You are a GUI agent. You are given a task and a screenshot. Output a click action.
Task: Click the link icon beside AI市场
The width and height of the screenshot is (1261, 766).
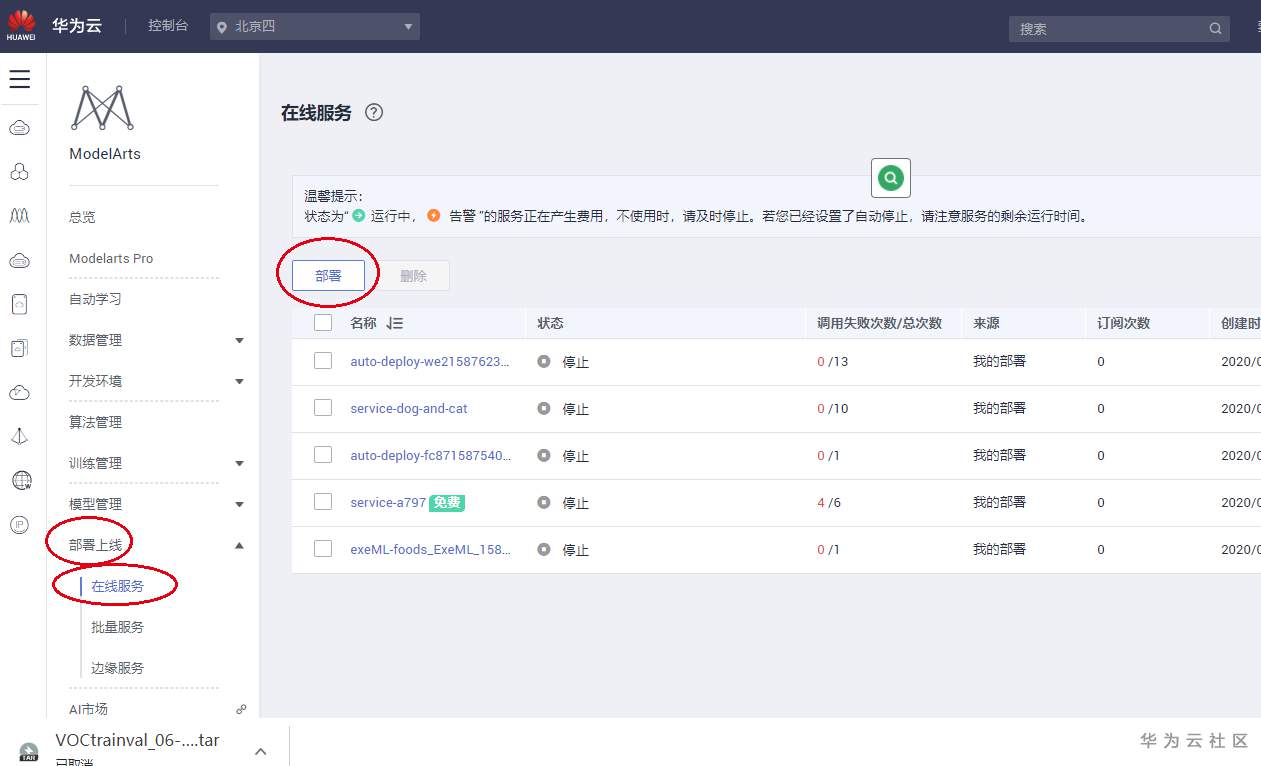coord(241,709)
